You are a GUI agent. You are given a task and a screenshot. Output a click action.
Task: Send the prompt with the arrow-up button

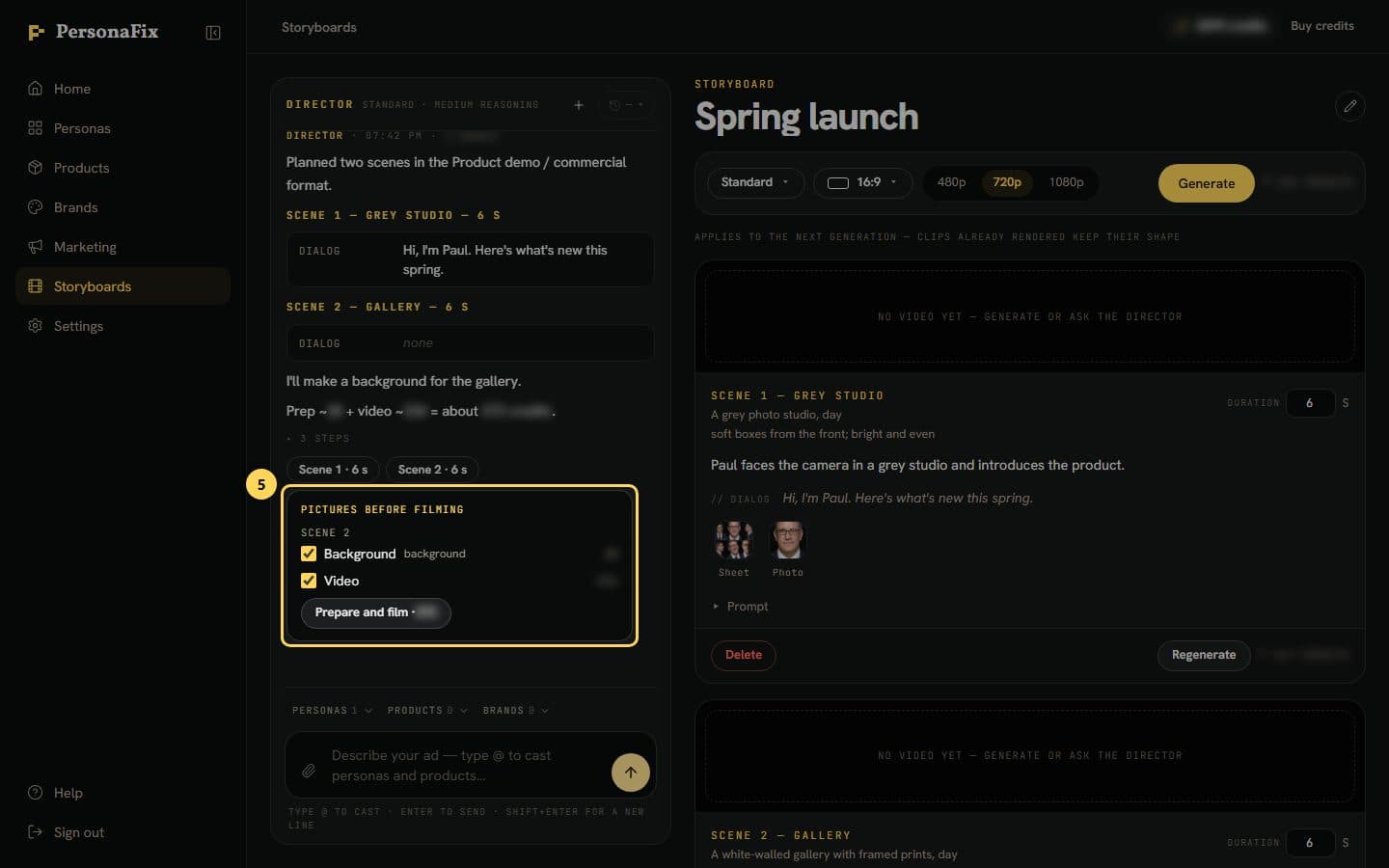pyautogui.click(x=631, y=773)
